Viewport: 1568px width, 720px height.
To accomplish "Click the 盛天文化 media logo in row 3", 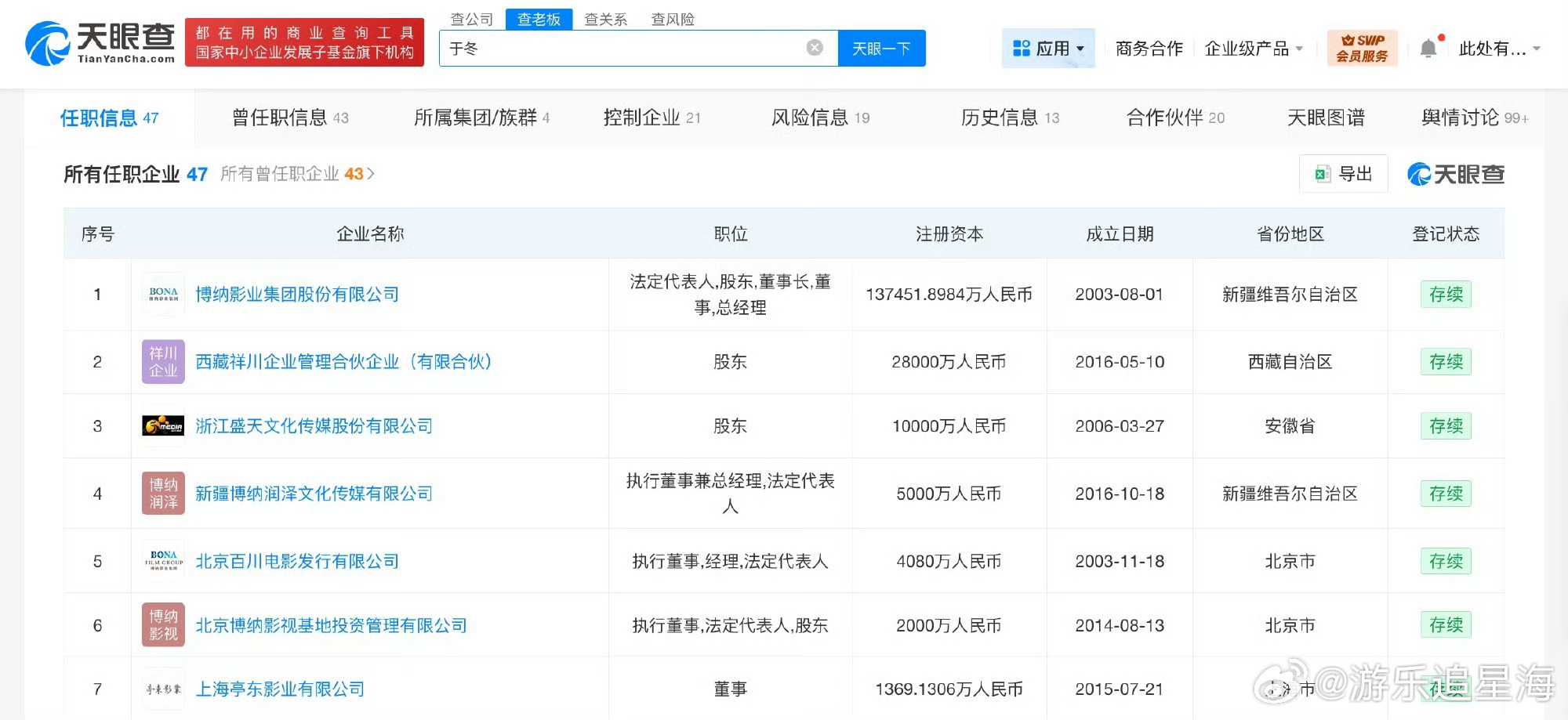I will (x=162, y=425).
